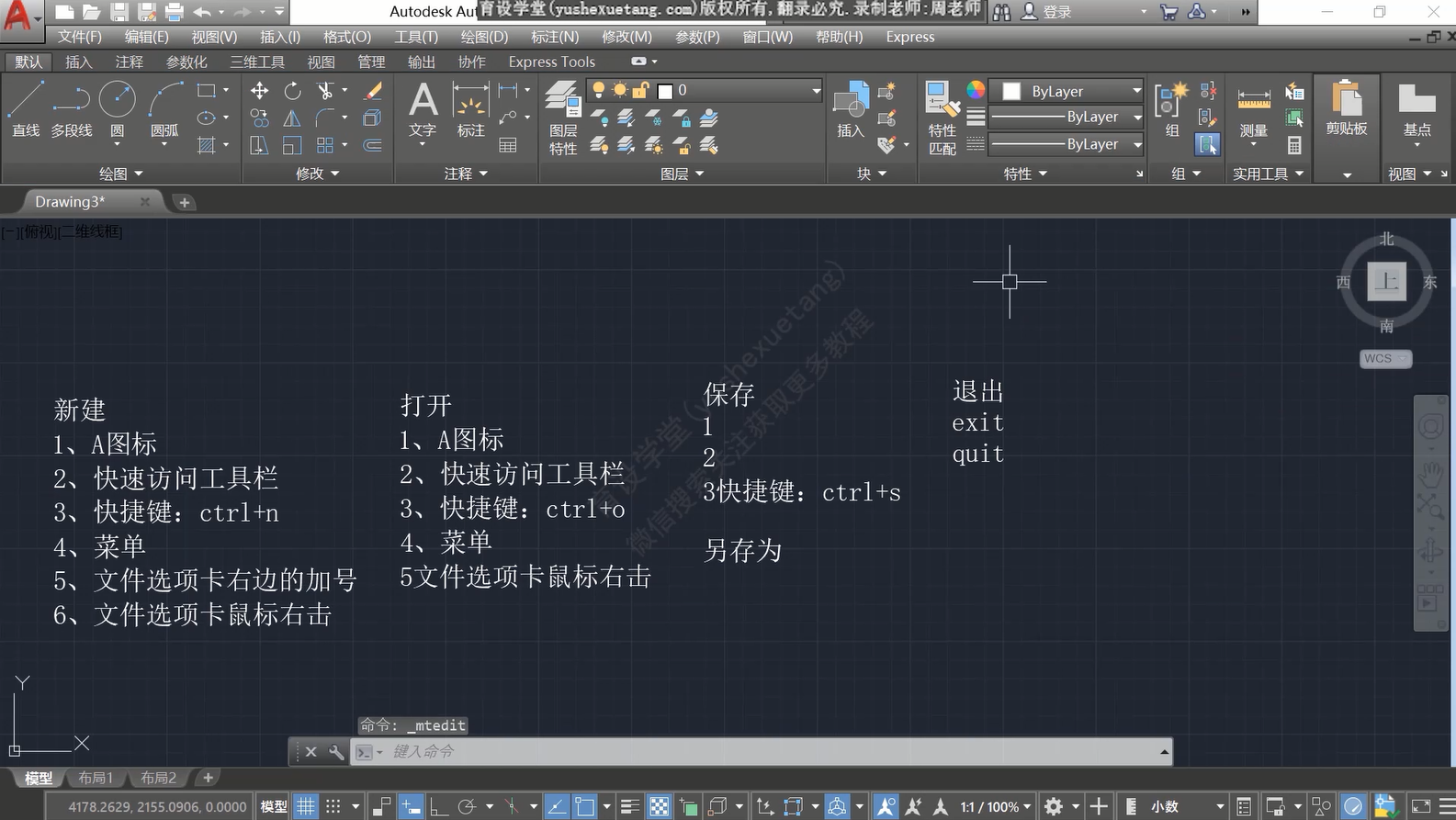The image size is (1456, 820).
Task: Click the Open folder icon in quick access toolbar
Action: pyautogui.click(x=91, y=12)
